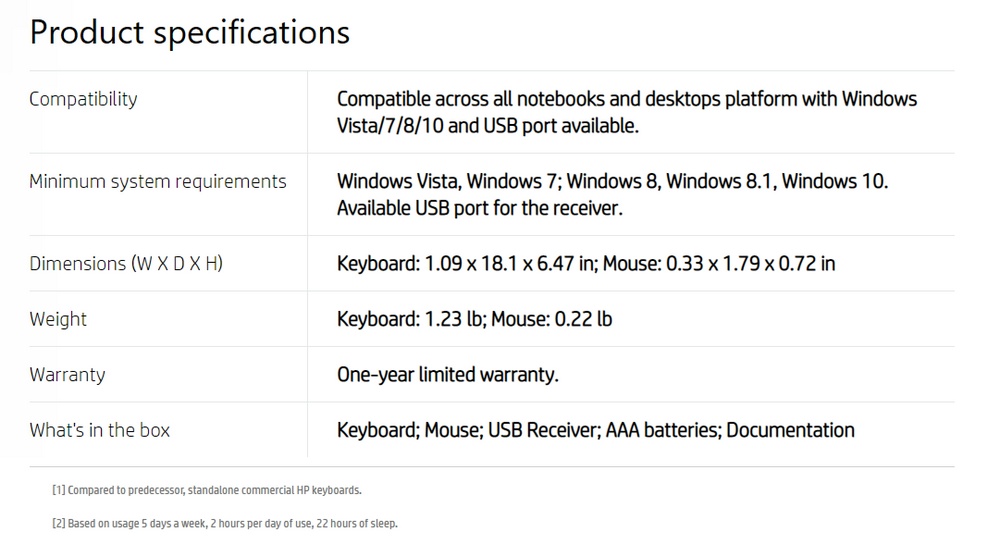This screenshot has height=557, width=1000.
Task: Click 'AAA batteries; Documentation' text
Action: 730,430
